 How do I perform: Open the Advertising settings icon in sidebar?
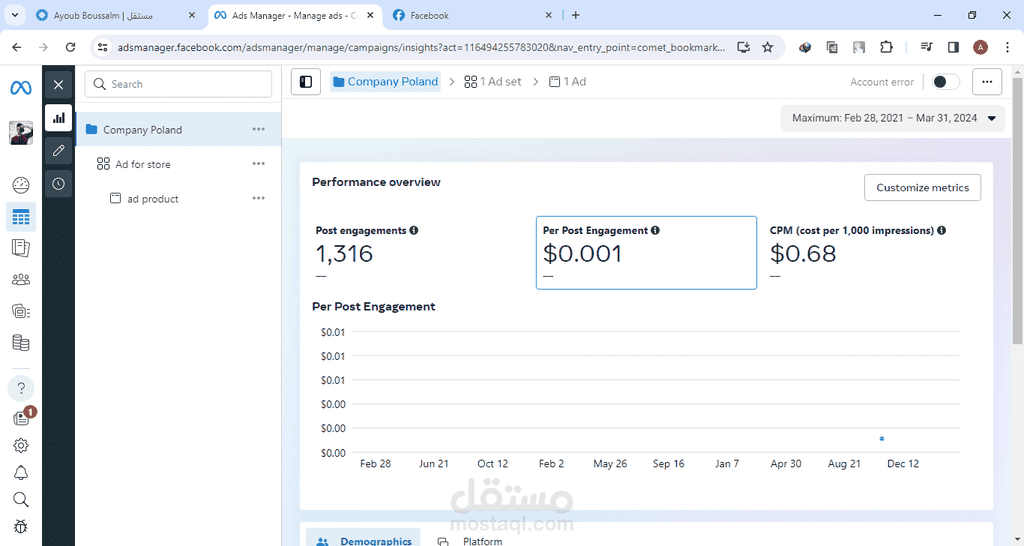click(x=21, y=311)
